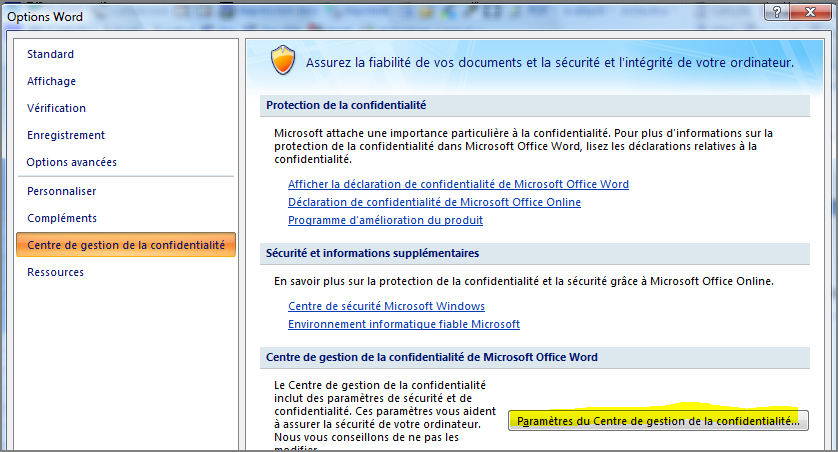
Task: Click the Protection de la confidentialité heading
Action: [346, 105]
